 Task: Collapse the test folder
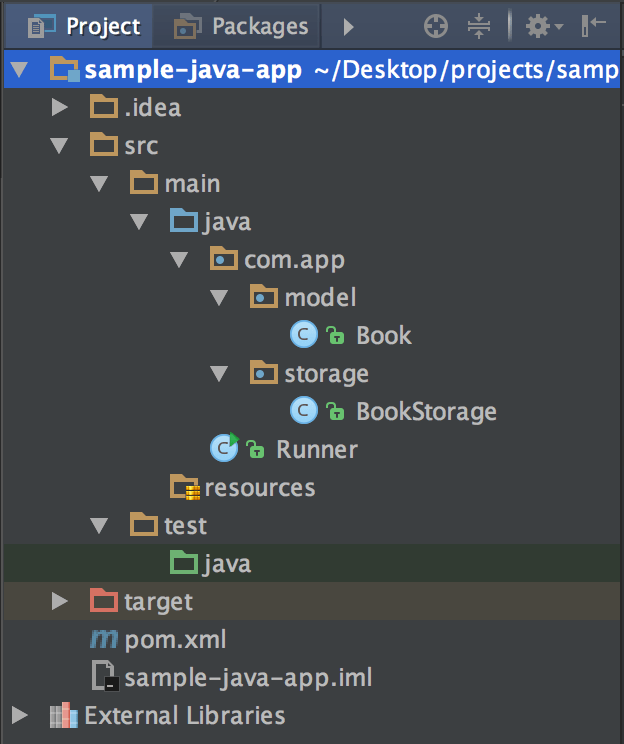coord(99,526)
